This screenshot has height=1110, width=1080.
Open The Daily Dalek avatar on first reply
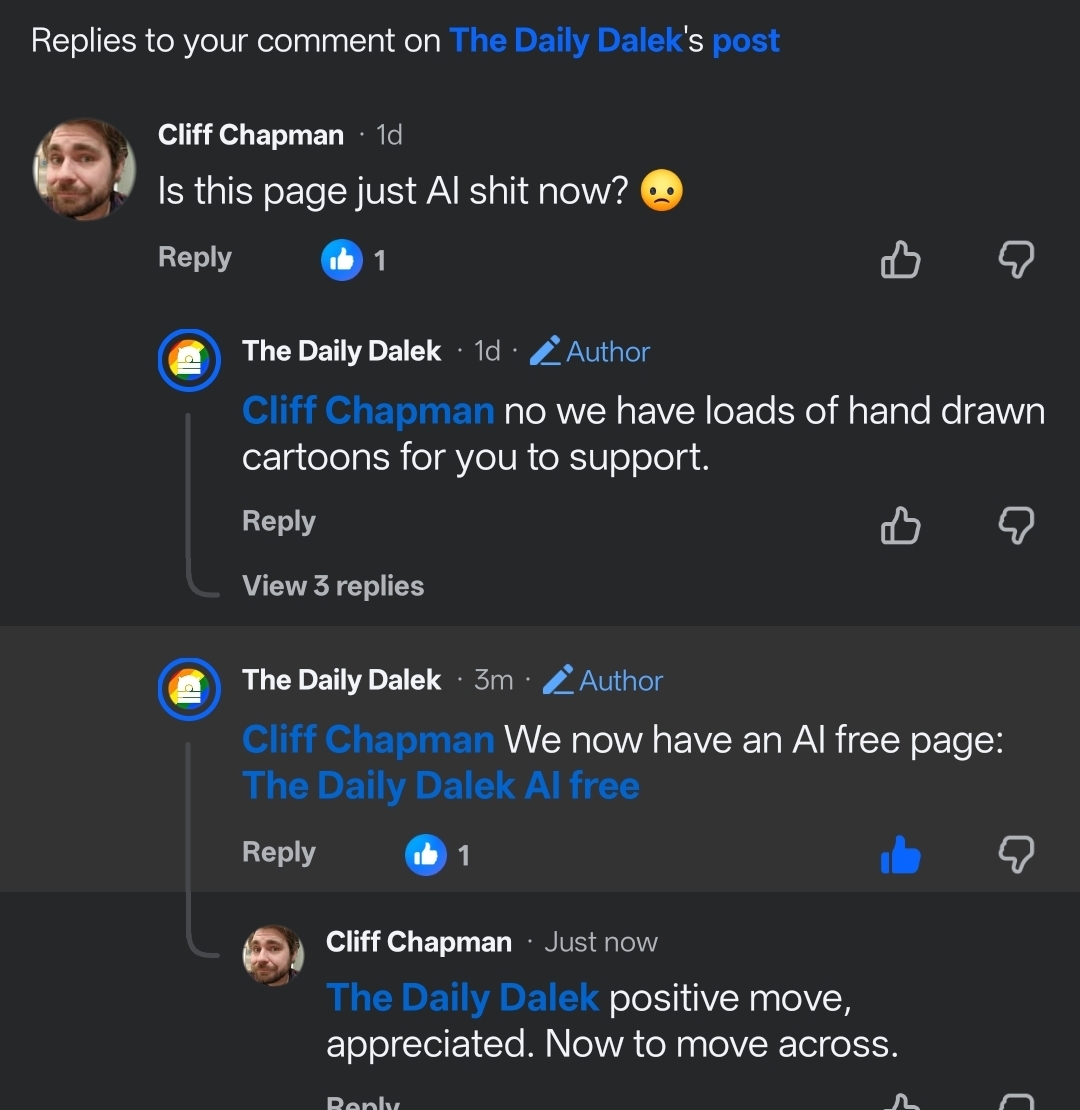pyautogui.click(x=189, y=360)
